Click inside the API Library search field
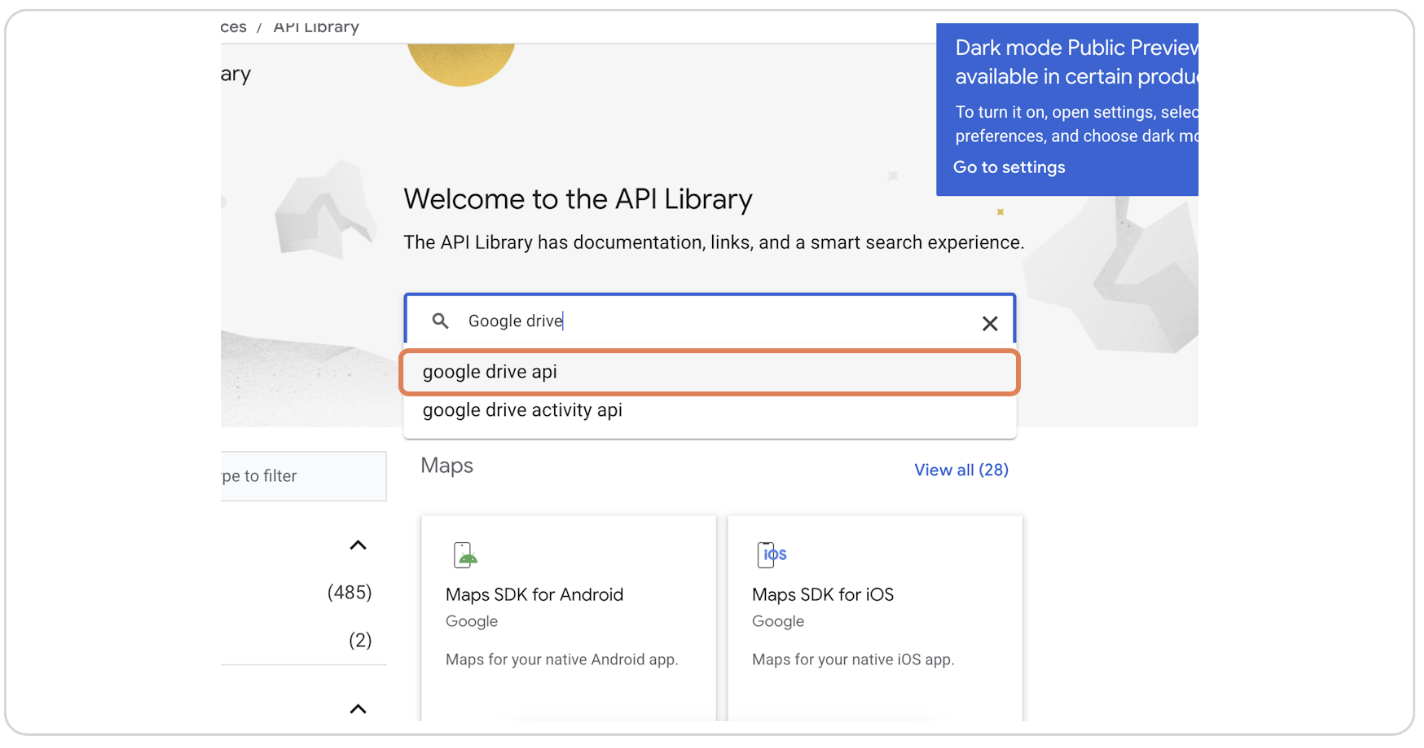The width and height of the screenshot is (1424, 748). click(x=700, y=320)
